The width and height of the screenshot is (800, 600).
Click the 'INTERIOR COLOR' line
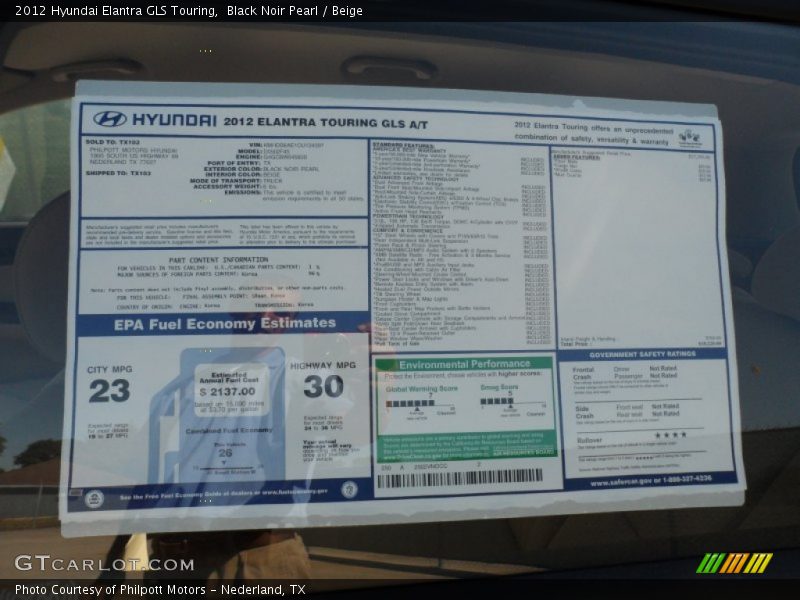pyautogui.click(x=242, y=174)
